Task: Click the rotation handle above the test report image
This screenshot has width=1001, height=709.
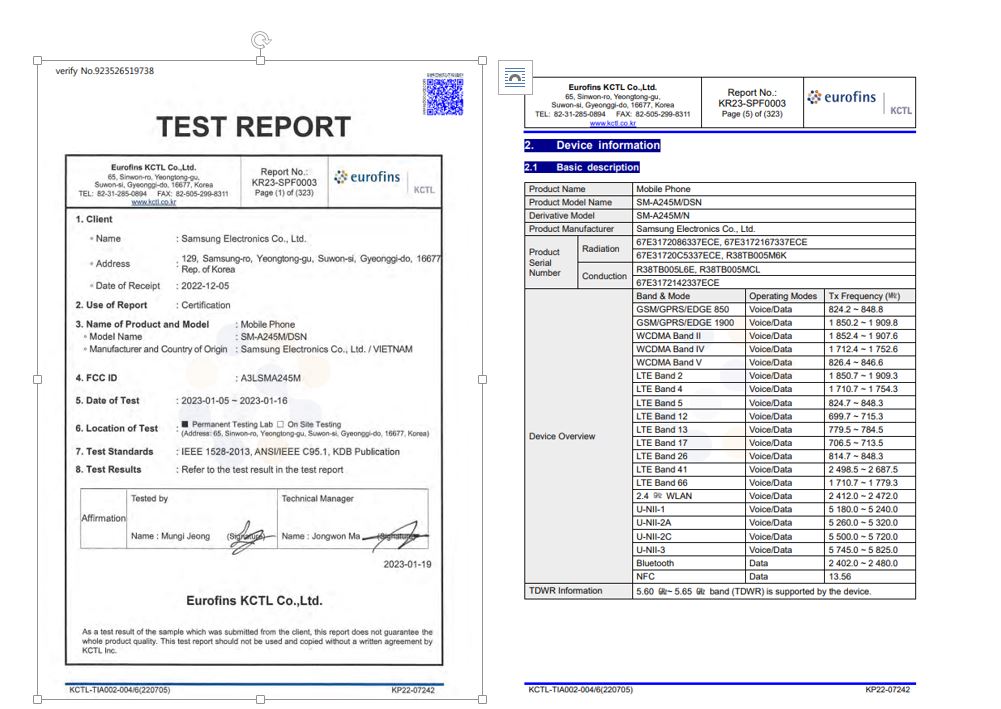Action: [260, 40]
